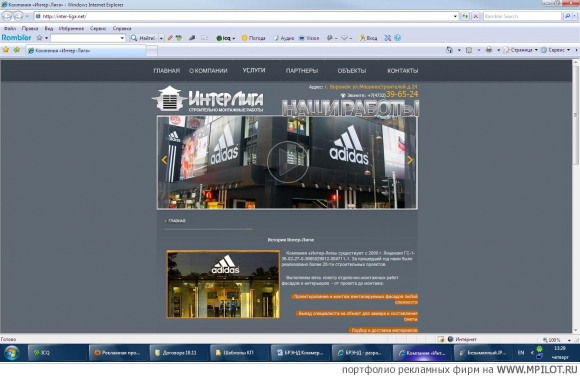Open the Страница page menu dropdown
The height and width of the screenshot is (377, 580).
[520, 50]
